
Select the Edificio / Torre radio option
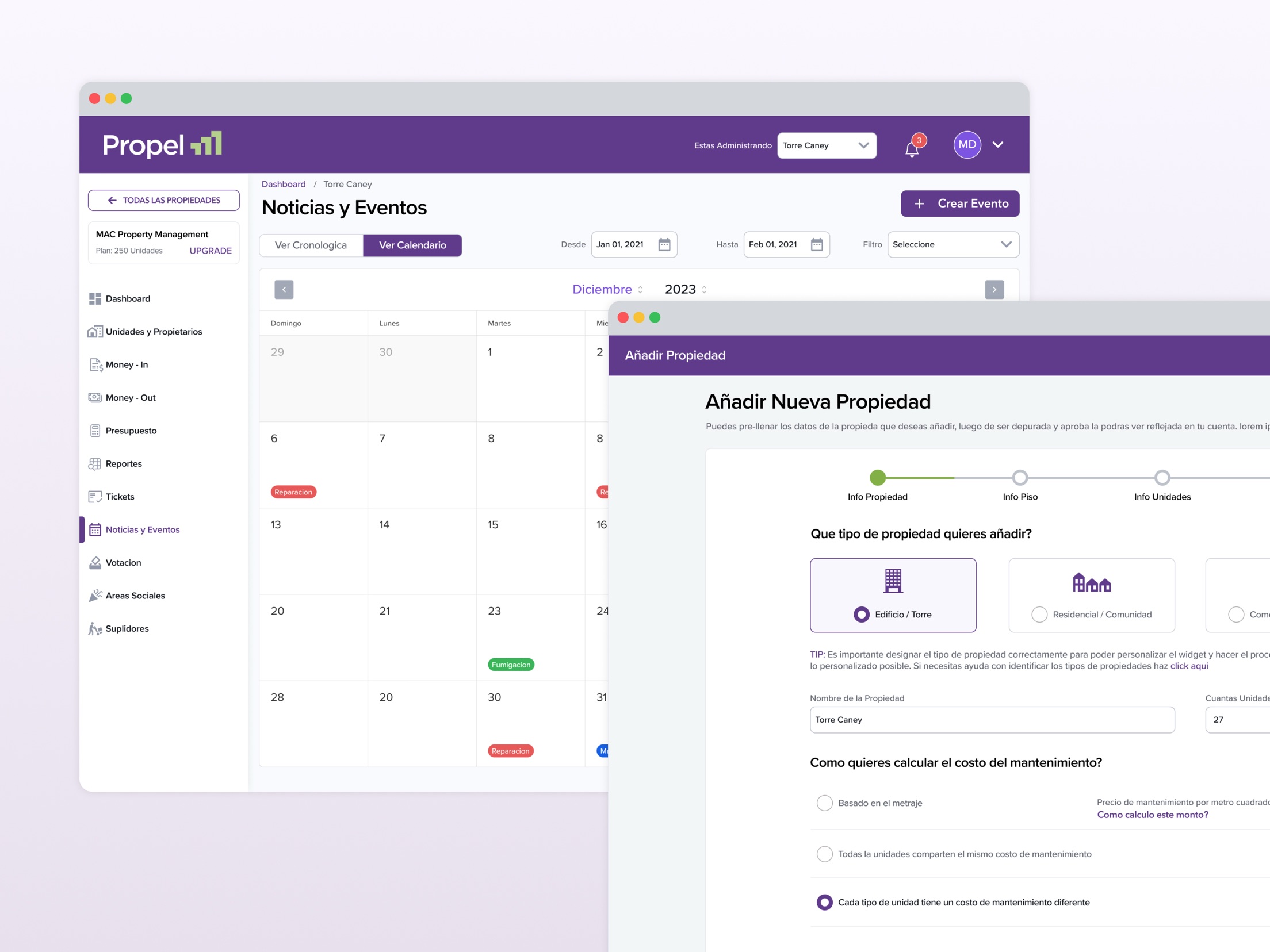pyautogui.click(x=861, y=615)
